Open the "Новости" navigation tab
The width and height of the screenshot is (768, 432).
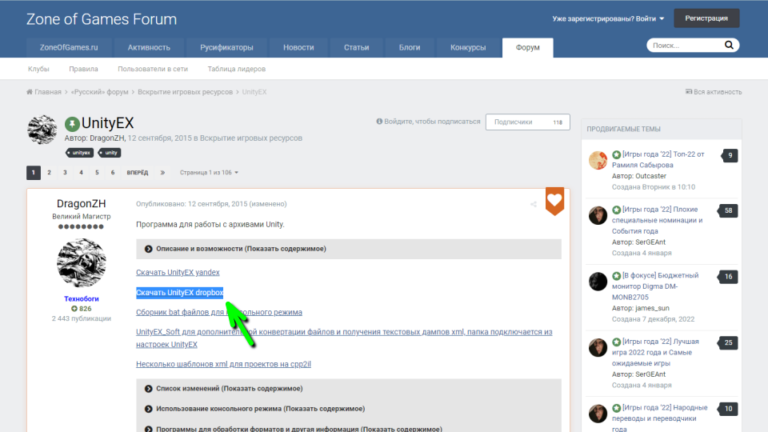[x=298, y=47]
